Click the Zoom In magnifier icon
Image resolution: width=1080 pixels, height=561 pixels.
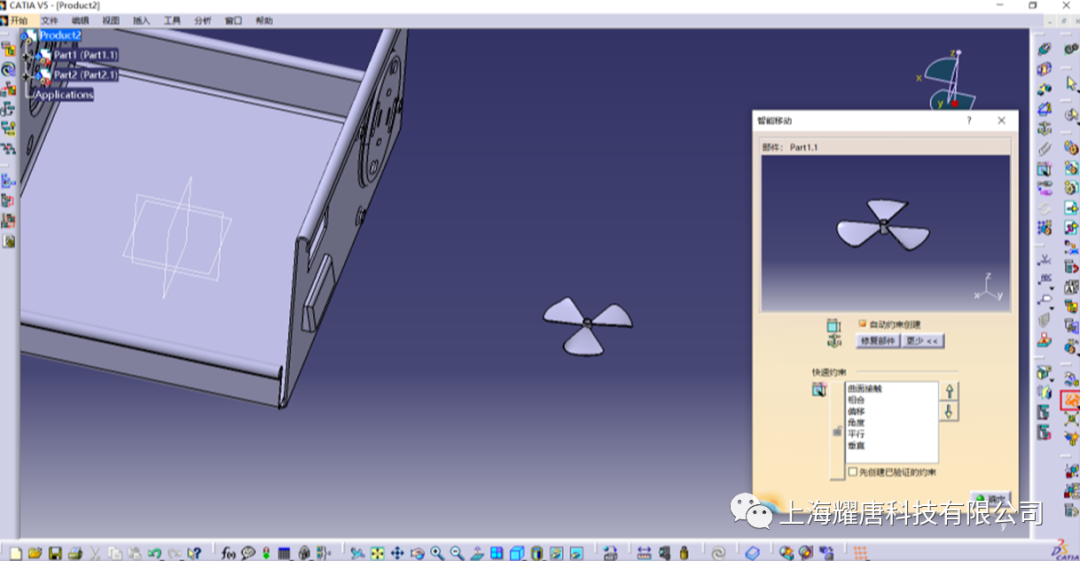pyautogui.click(x=437, y=553)
